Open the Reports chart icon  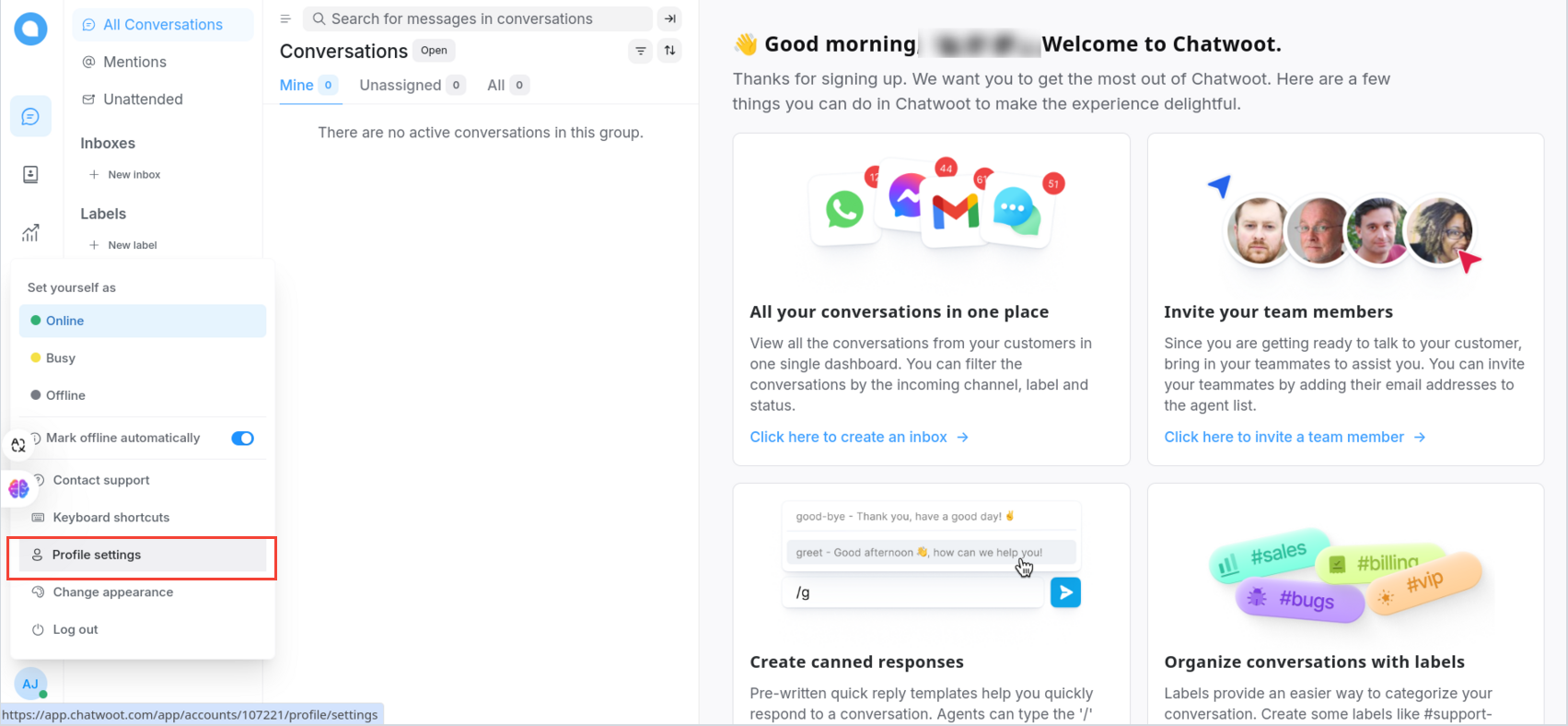(x=30, y=233)
